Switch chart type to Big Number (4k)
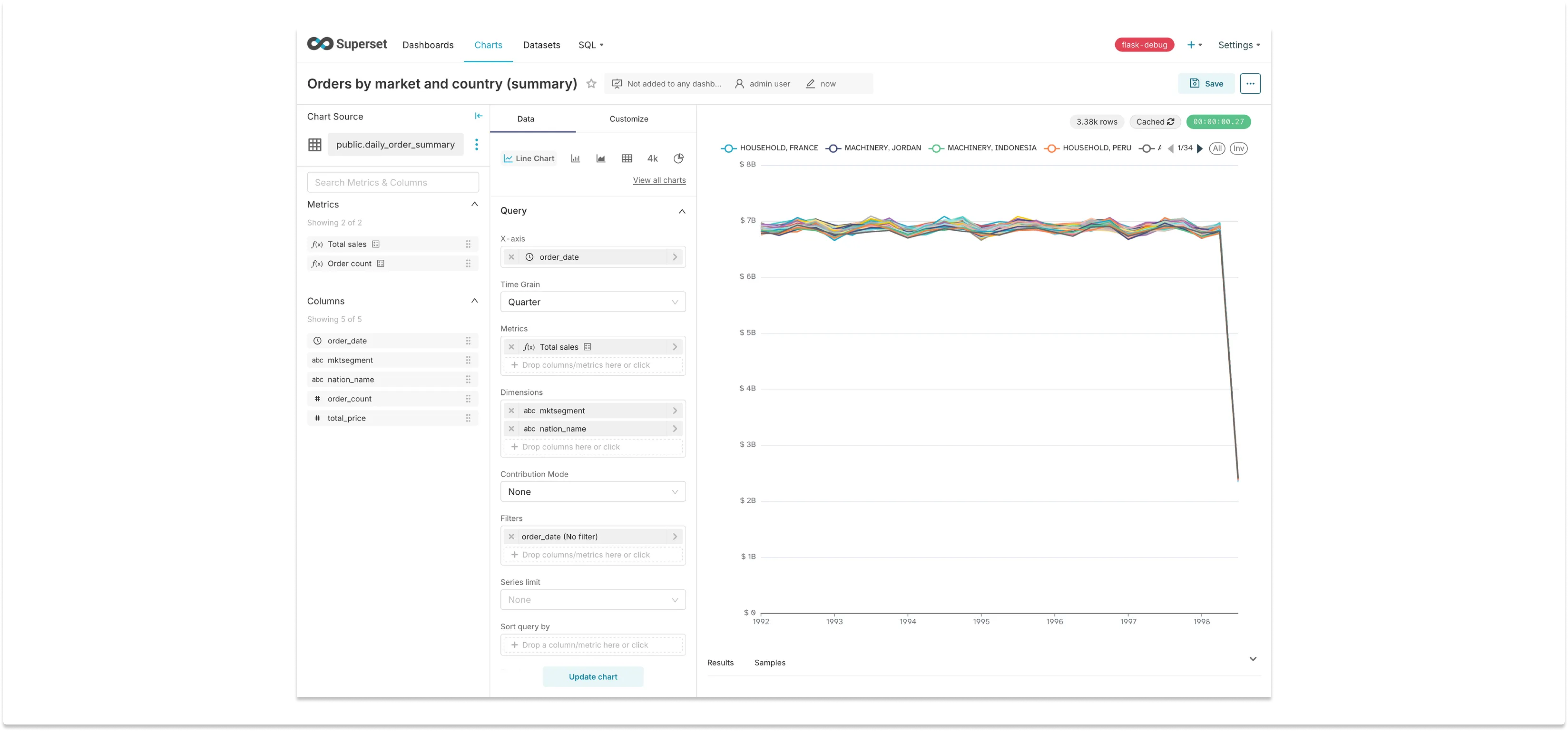The width and height of the screenshot is (1568, 731). pos(652,158)
